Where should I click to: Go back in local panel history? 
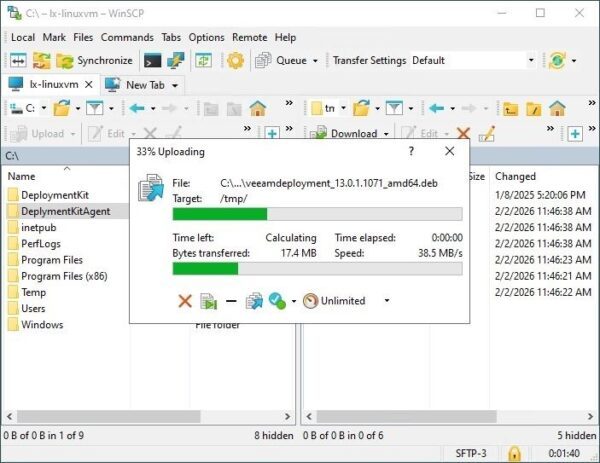[x=137, y=108]
